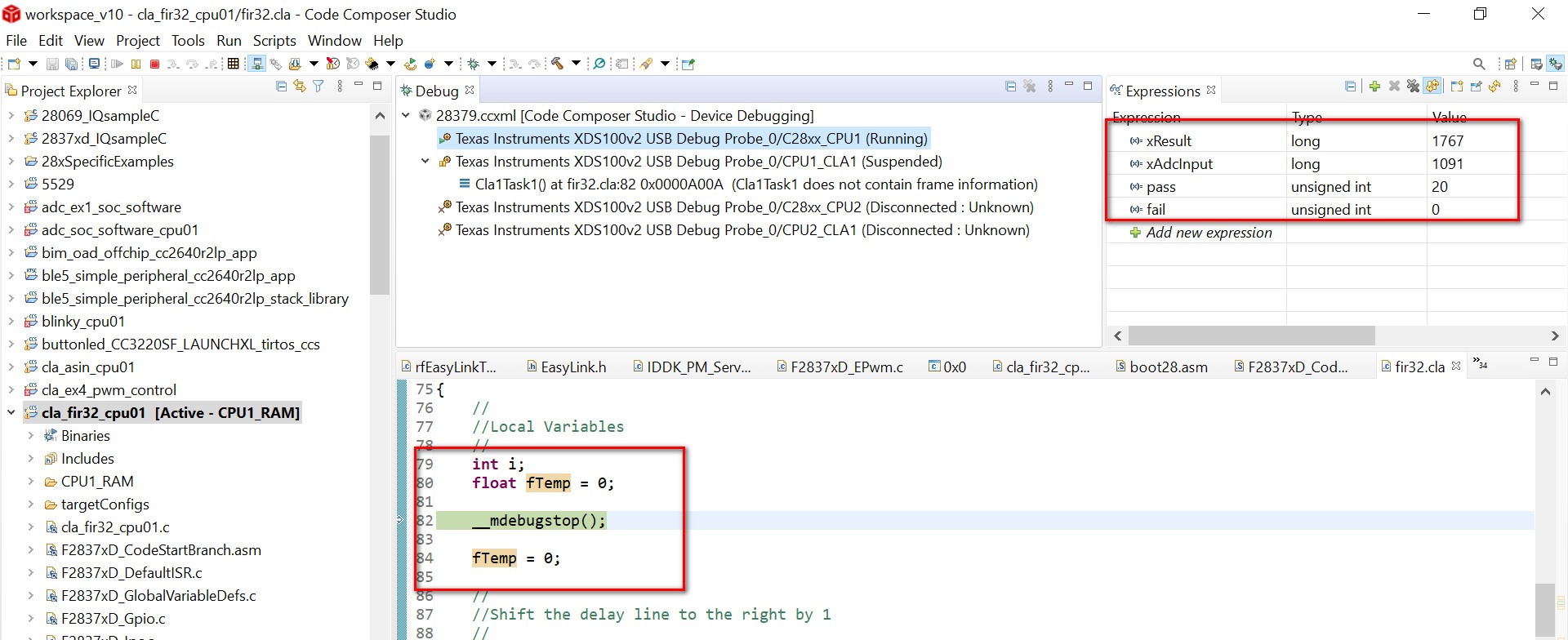
Task: Click the memory grid icon in toolbar
Action: pyautogui.click(x=233, y=64)
